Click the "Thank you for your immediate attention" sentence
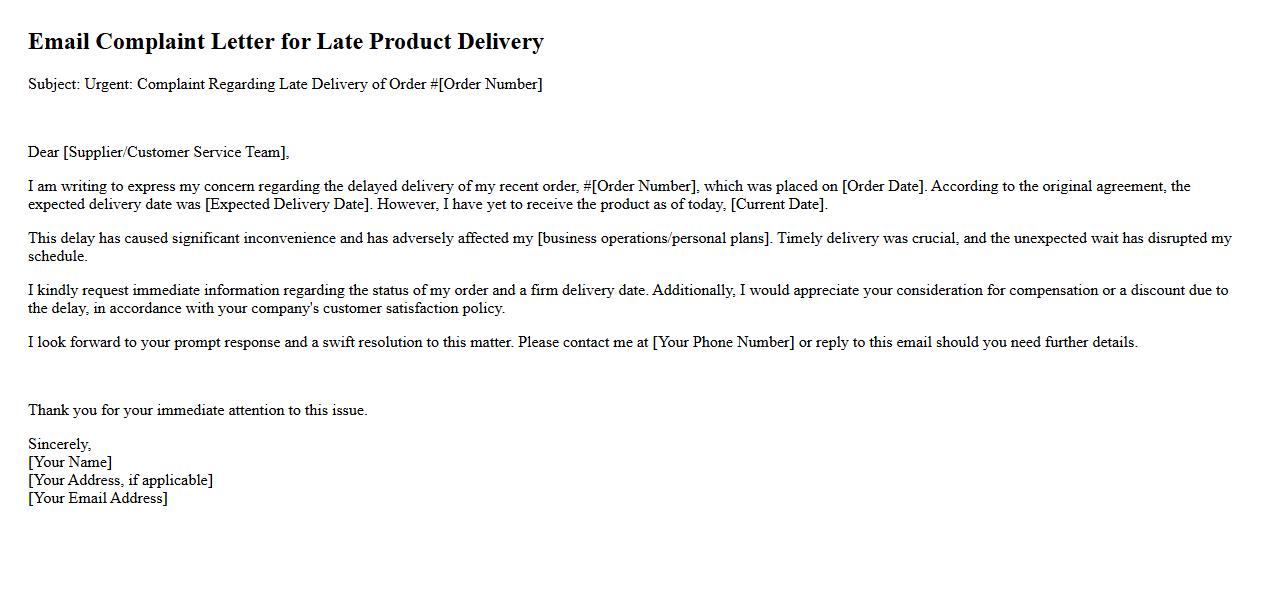1278x601 pixels. [197, 410]
